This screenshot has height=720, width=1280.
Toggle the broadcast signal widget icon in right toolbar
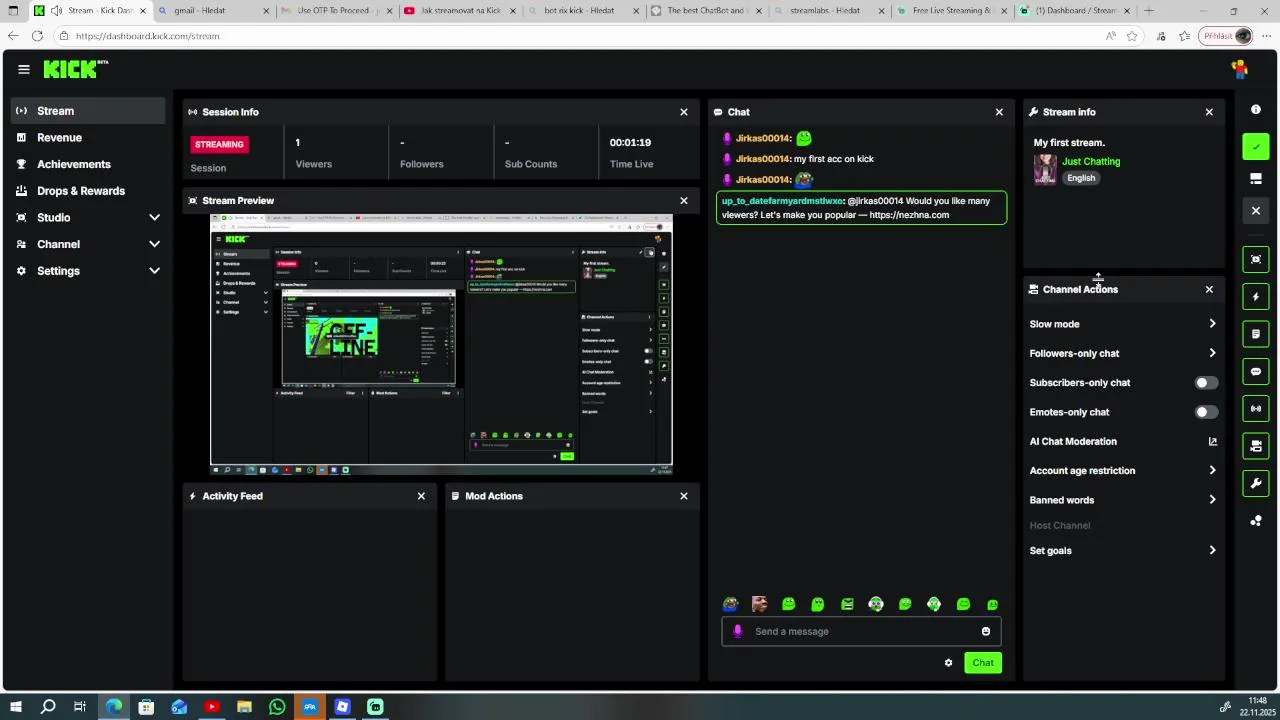coord(1256,409)
